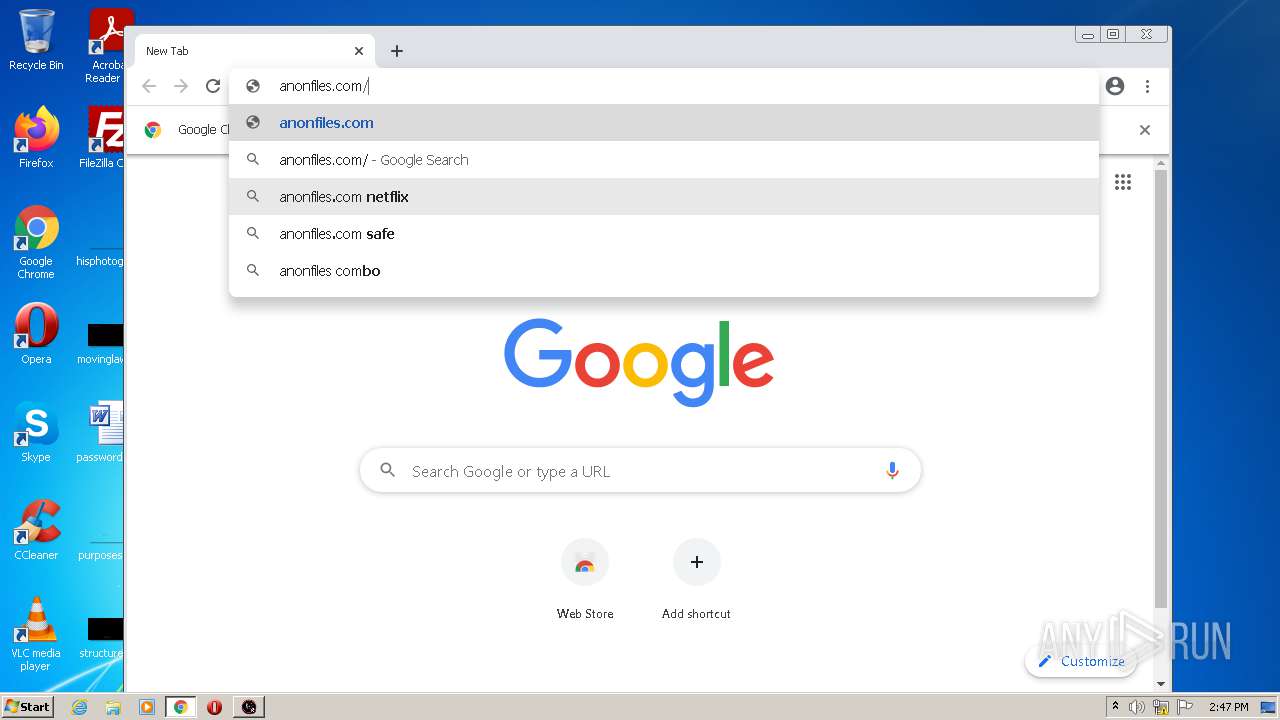Click the globe icon in address bar

[x=253, y=86]
